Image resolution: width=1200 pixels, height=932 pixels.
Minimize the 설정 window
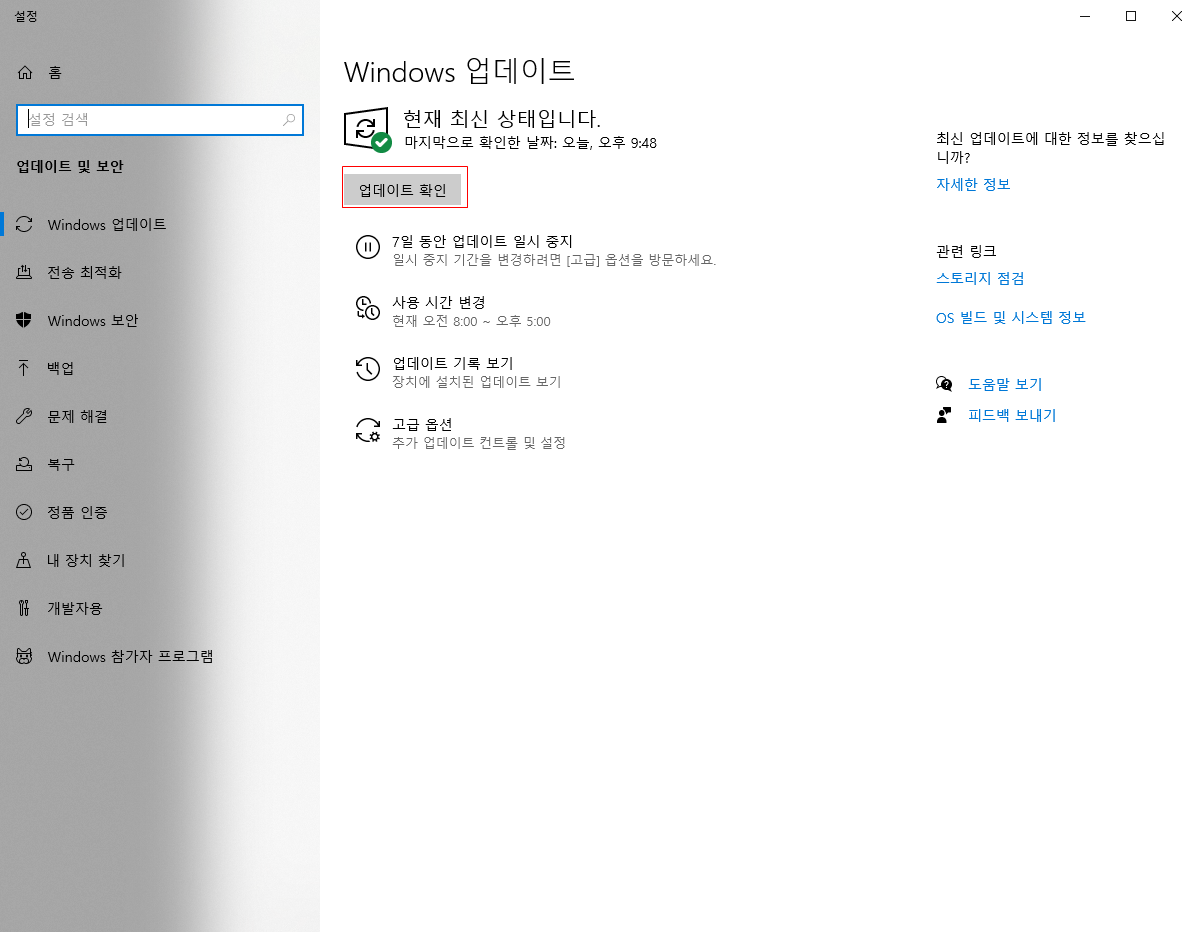[x=1085, y=16]
